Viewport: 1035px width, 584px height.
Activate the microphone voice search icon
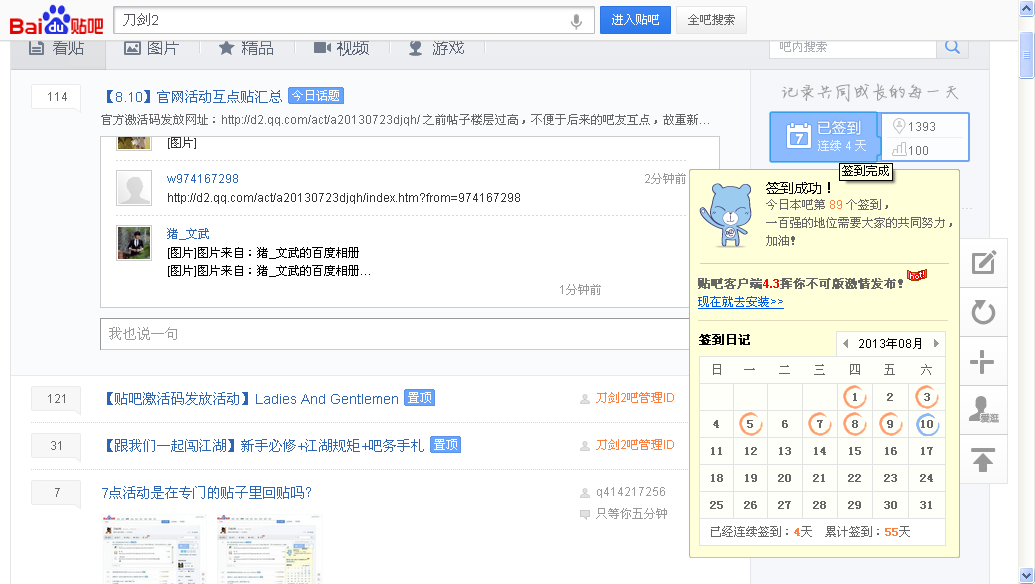point(576,21)
